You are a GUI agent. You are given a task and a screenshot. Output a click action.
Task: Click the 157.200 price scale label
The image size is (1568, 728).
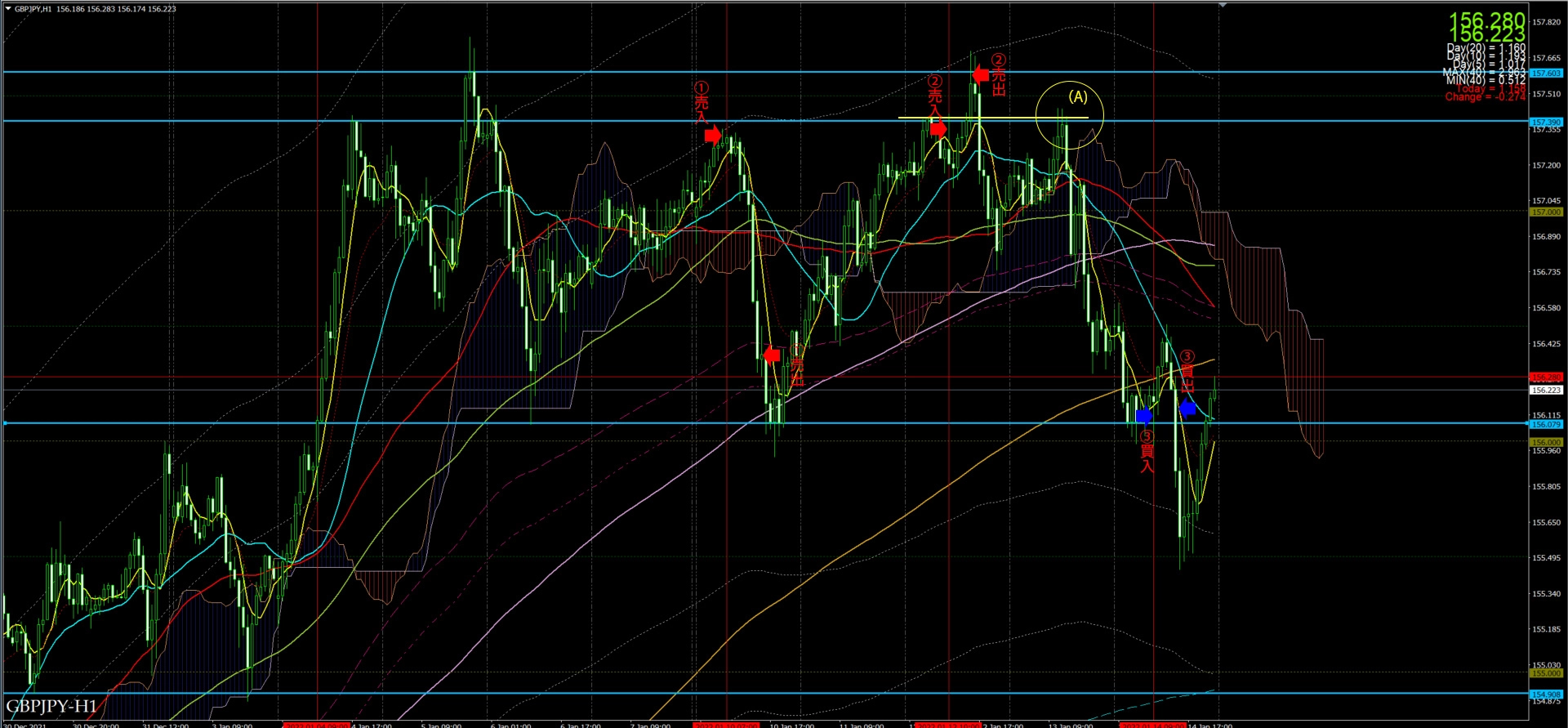[x=1547, y=165]
